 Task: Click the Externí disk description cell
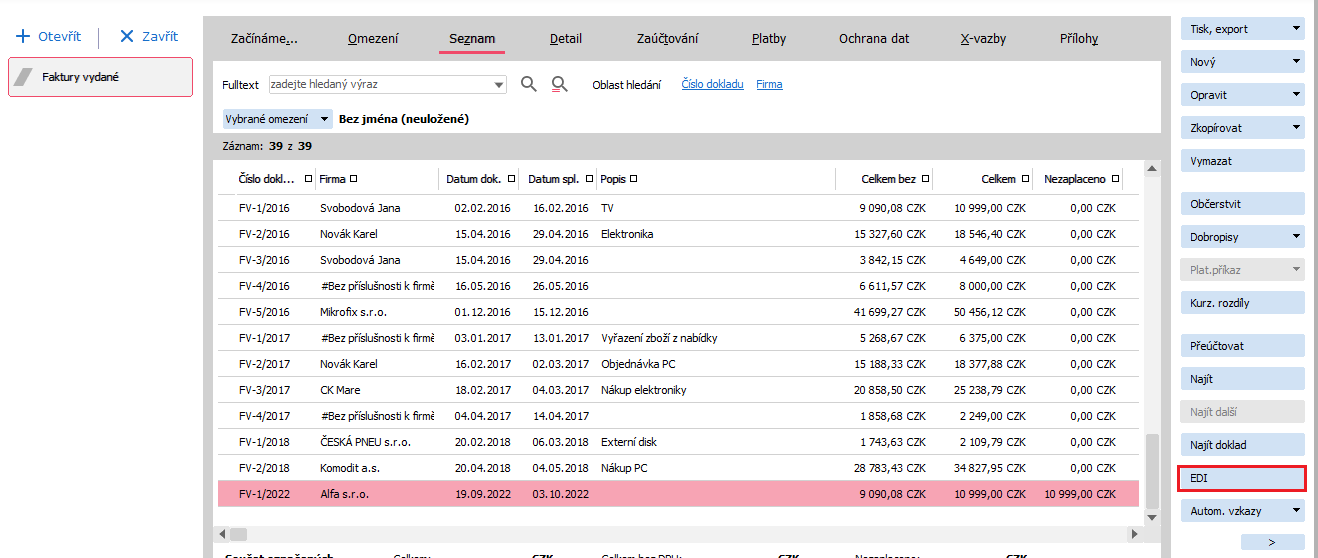point(630,442)
